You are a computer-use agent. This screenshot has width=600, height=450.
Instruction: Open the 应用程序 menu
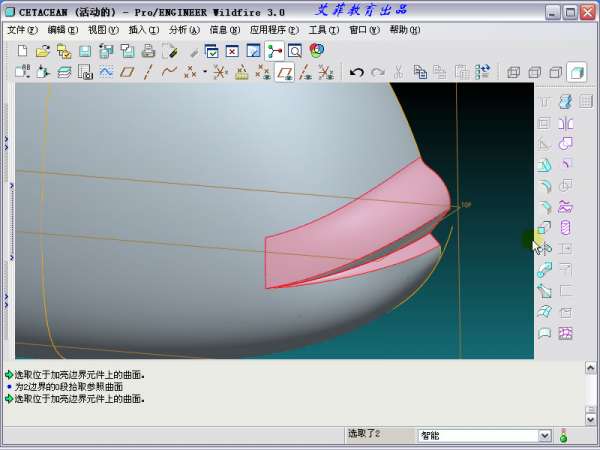(x=274, y=30)
